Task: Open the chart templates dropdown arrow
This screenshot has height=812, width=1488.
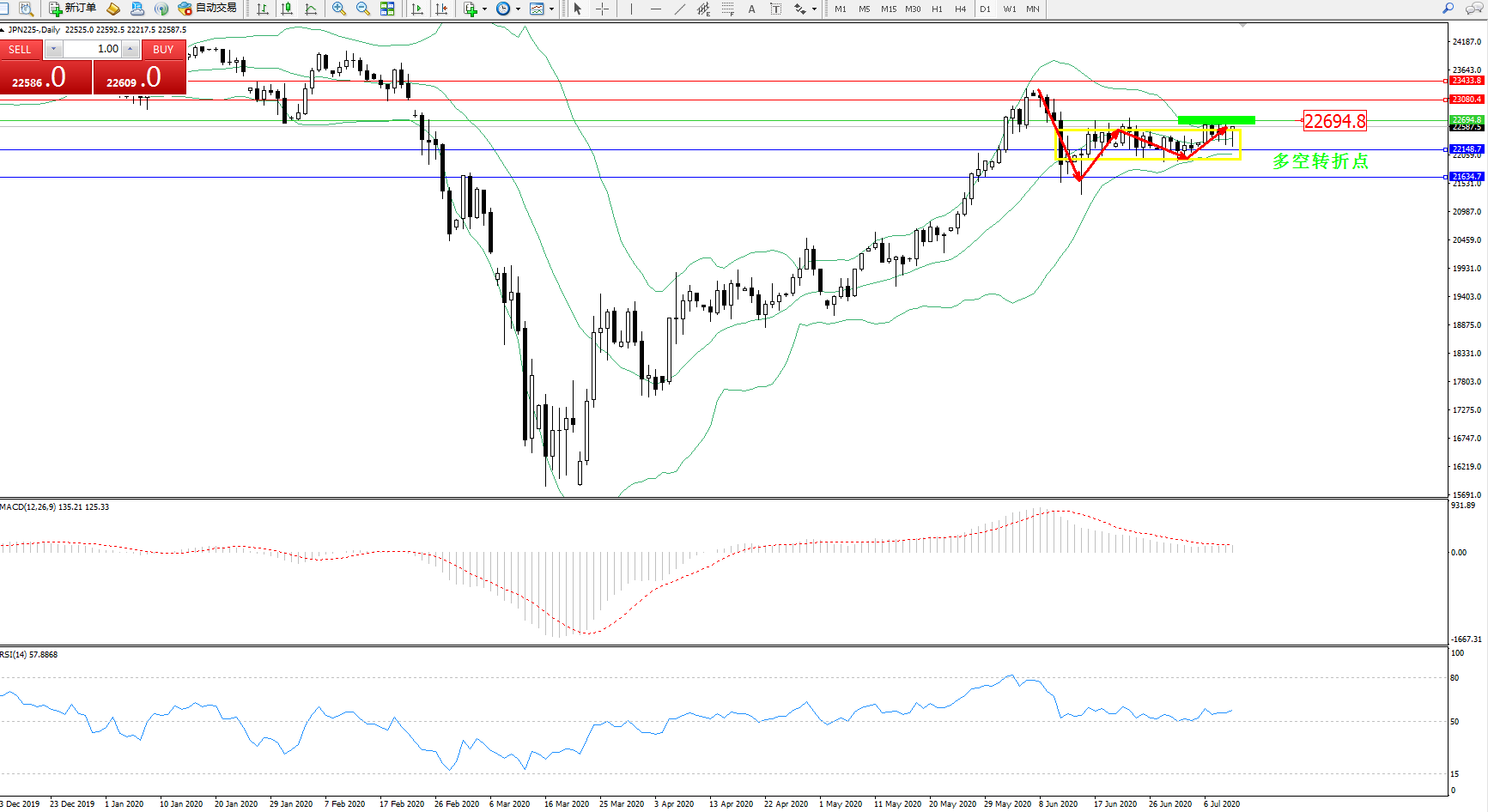Action: click(x=550, y=9)
